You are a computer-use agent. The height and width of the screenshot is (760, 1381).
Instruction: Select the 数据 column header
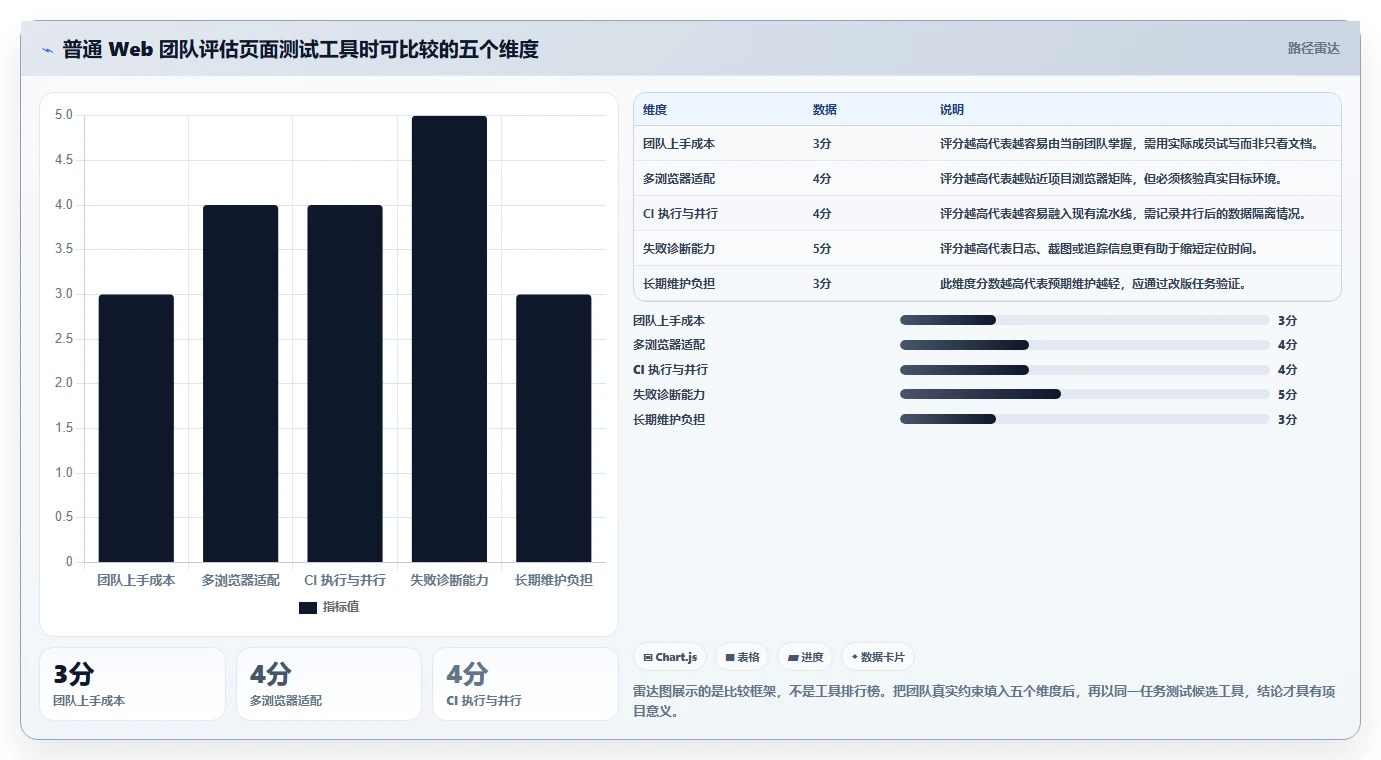point(825,109)
